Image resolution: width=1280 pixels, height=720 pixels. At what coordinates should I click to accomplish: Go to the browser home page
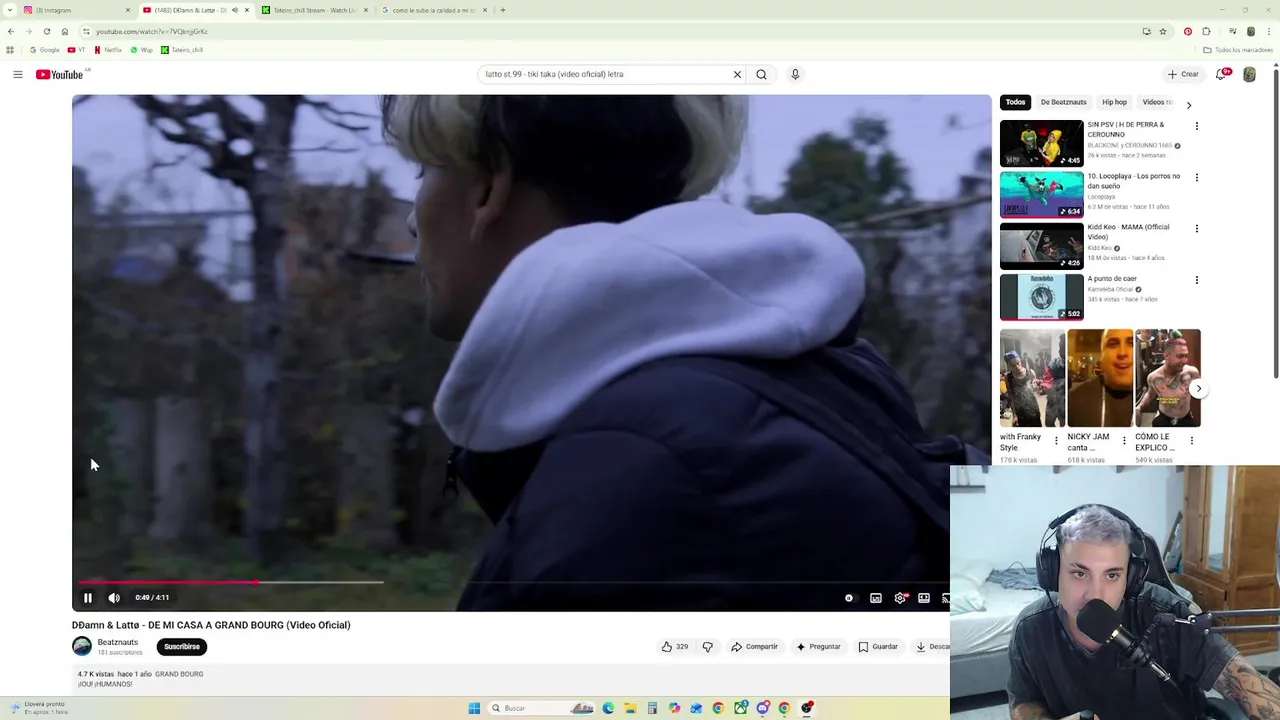65,31
